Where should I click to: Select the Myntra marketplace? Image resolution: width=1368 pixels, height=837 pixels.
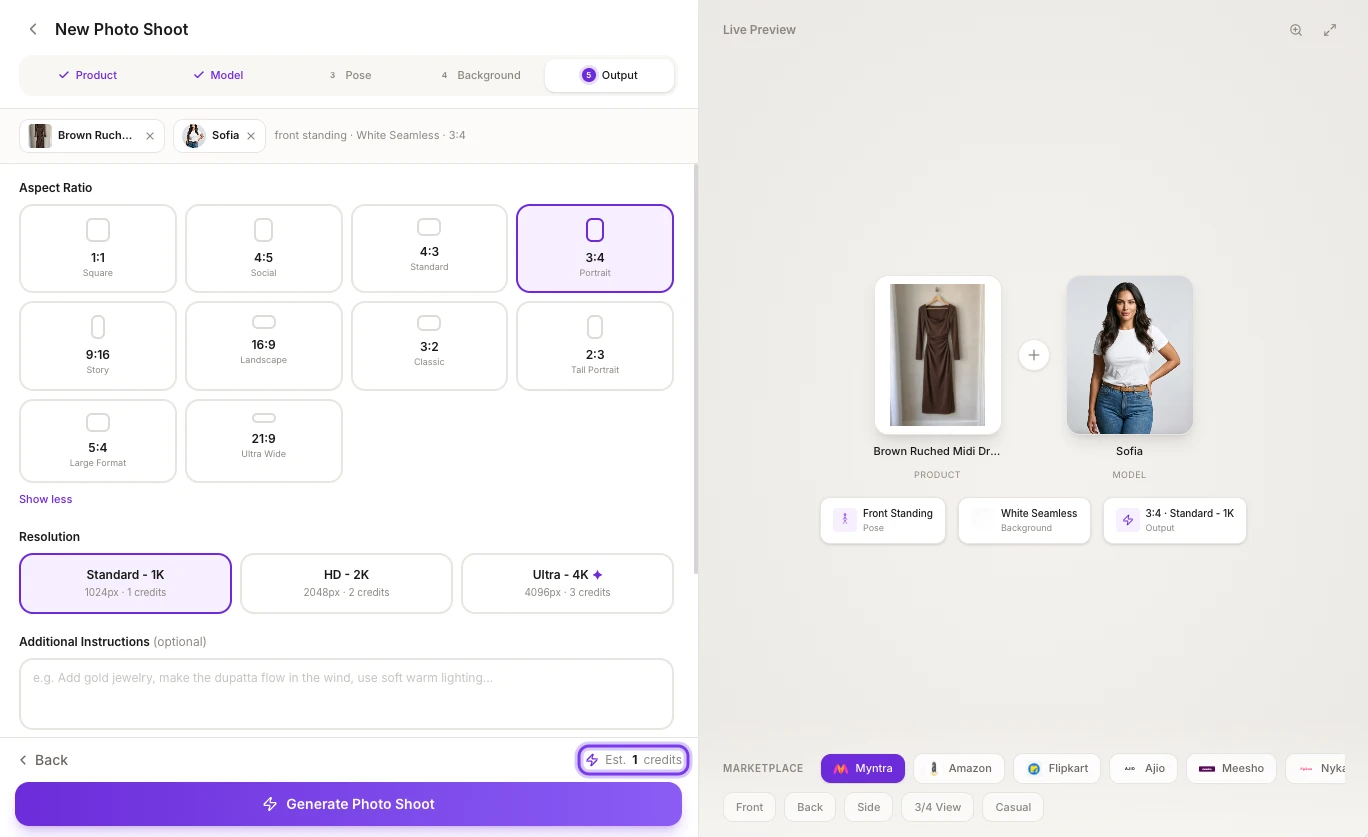[x=863, y=768]
